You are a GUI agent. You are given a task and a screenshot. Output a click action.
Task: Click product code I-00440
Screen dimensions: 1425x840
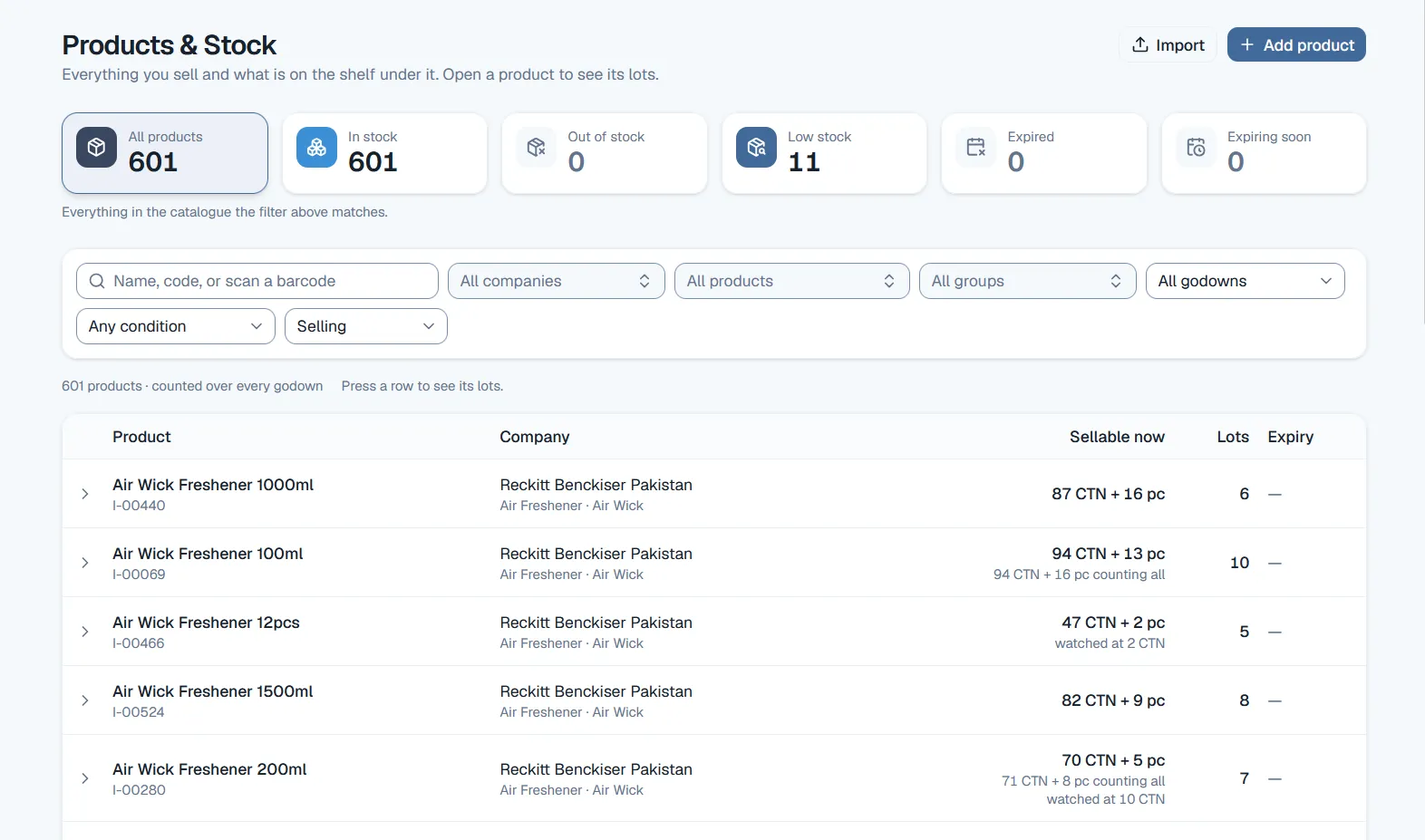click(139, 506)
